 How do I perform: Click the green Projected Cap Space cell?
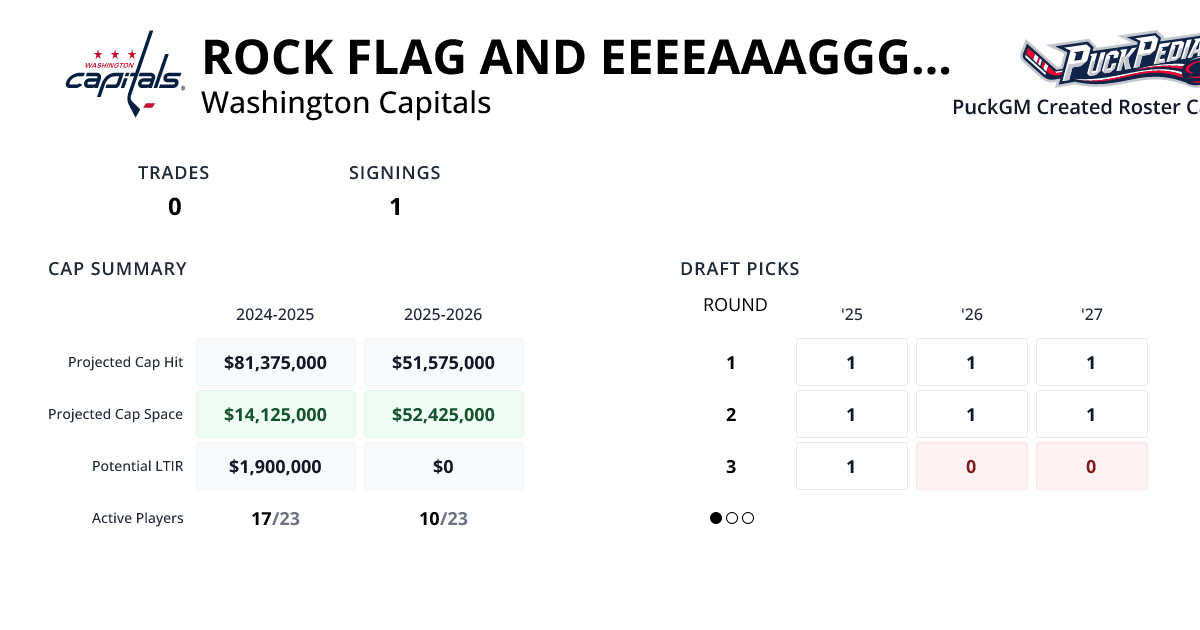coord(276,414)
